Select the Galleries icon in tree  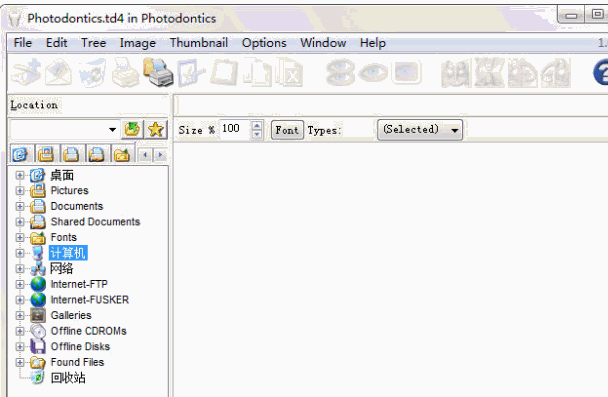pos(38,315)
